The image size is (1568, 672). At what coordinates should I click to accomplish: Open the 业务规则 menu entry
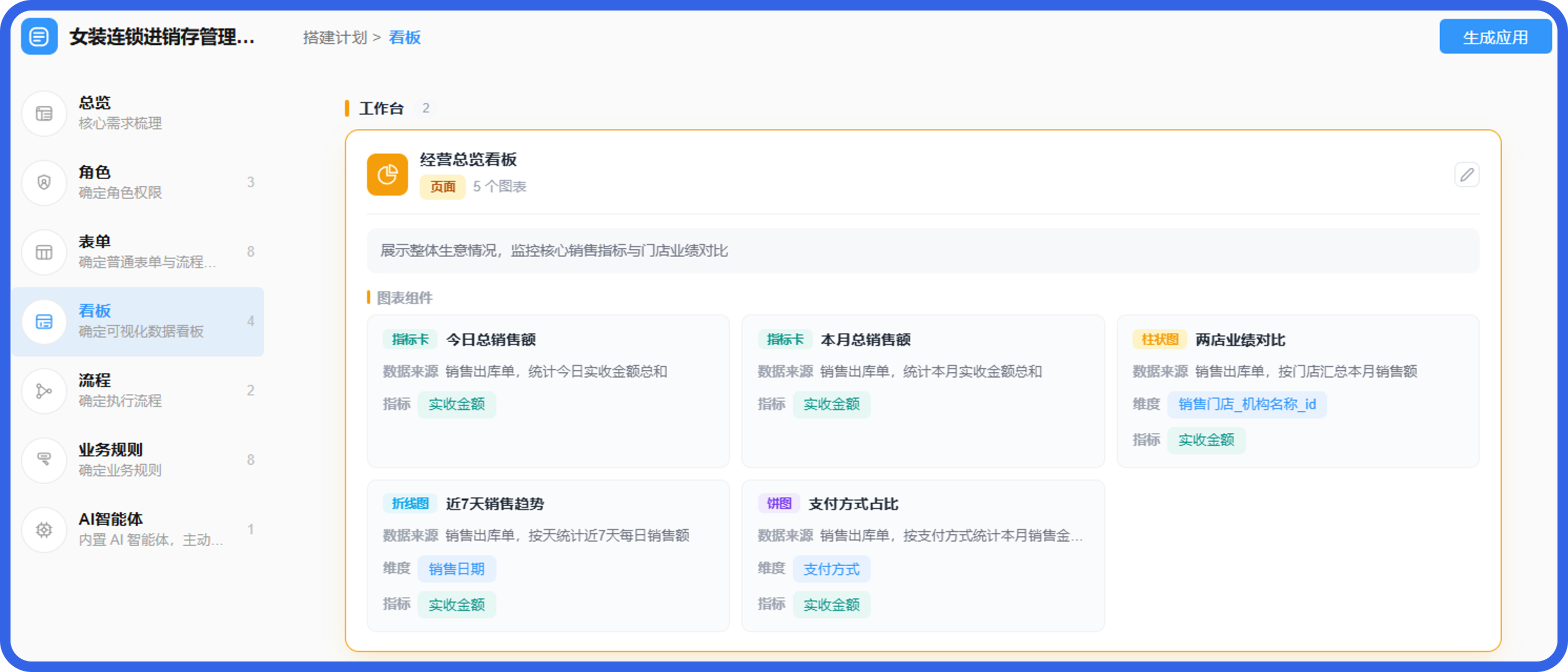pos(138,460)
